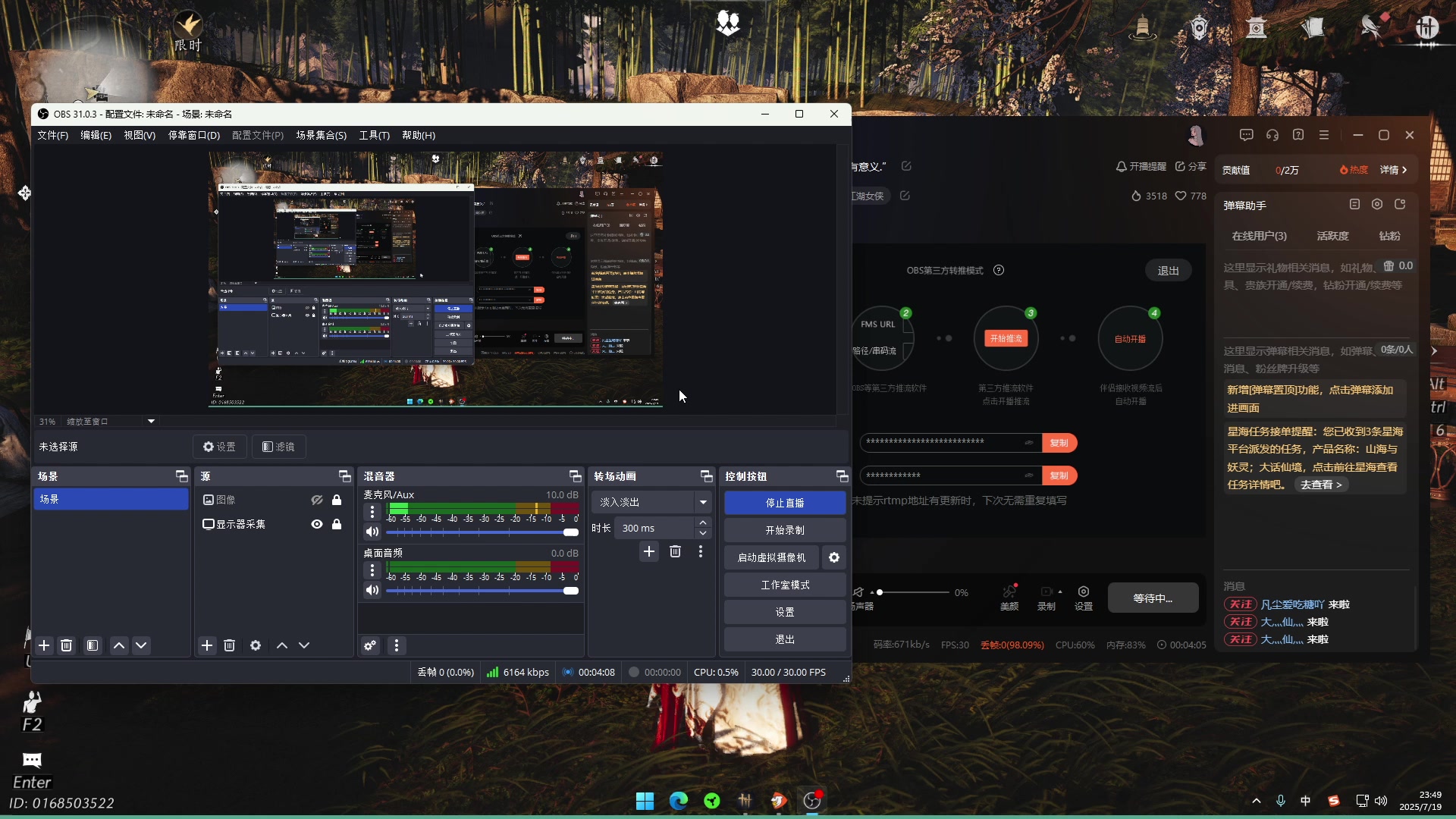Click 停止直播 to stop streaming
The image size is (1456, 819).
tap(785, 503)
